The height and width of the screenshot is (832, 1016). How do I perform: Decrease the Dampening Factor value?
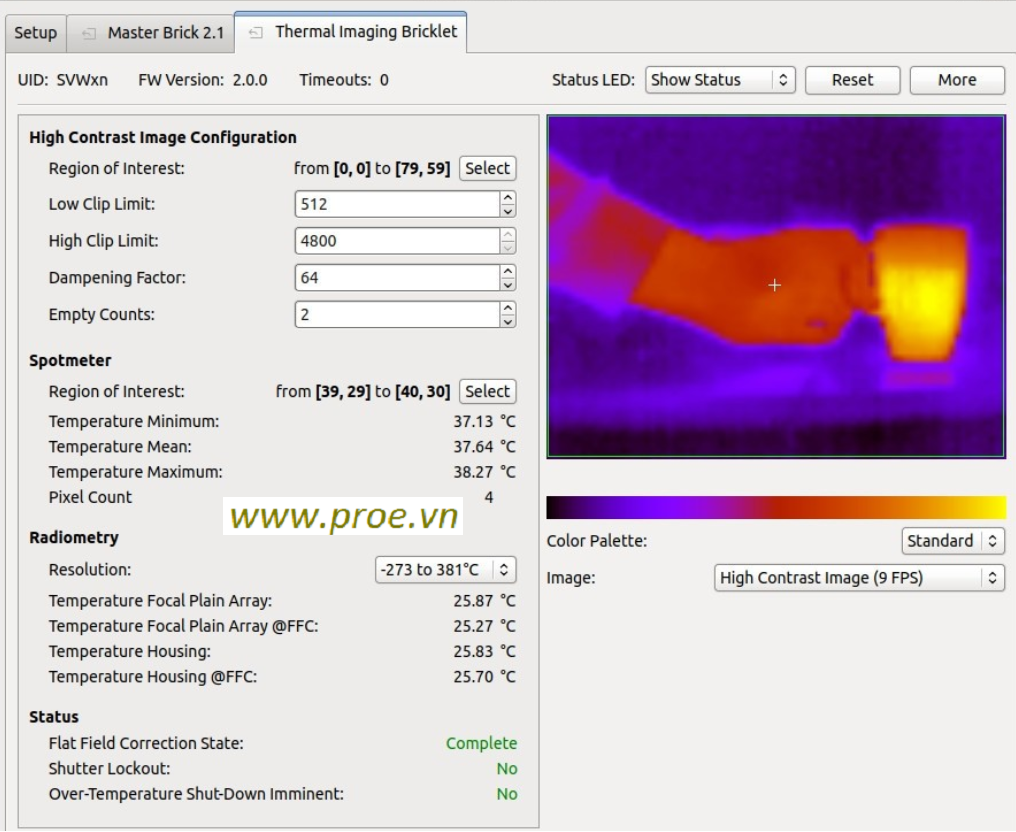tap(508, 284)
